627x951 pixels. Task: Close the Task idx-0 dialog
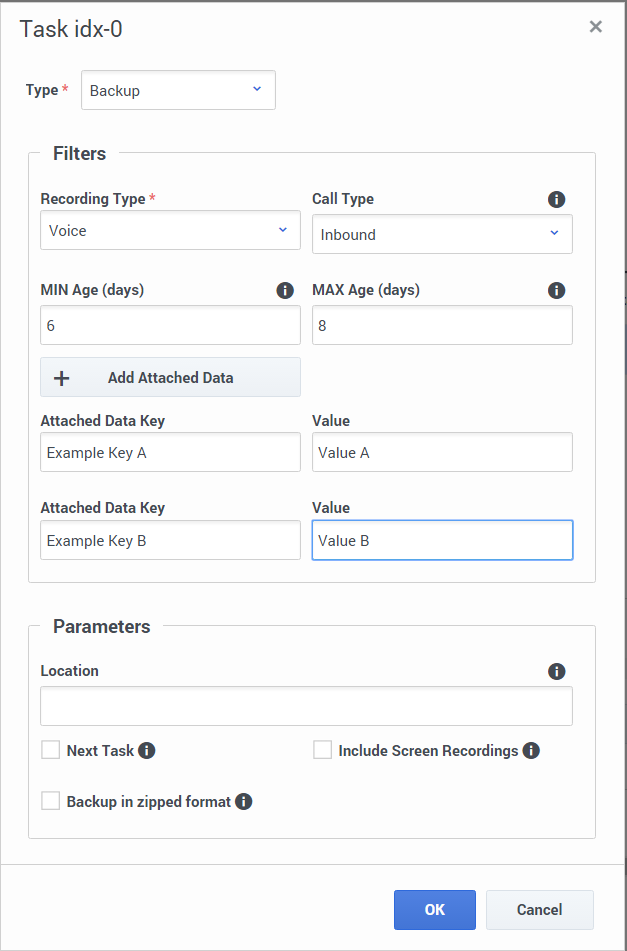click(596, 27)
